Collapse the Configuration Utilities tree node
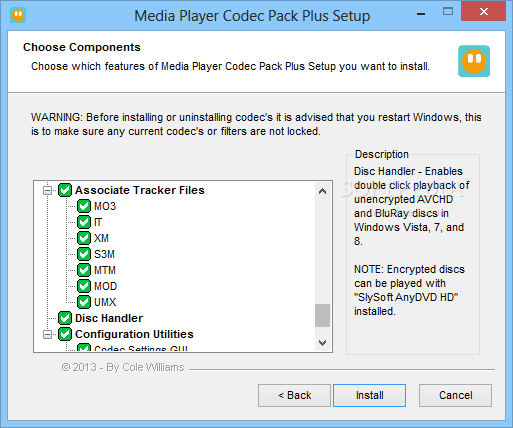Image resolution: width=513 pixels, height=428 pixels. point(48,334)
